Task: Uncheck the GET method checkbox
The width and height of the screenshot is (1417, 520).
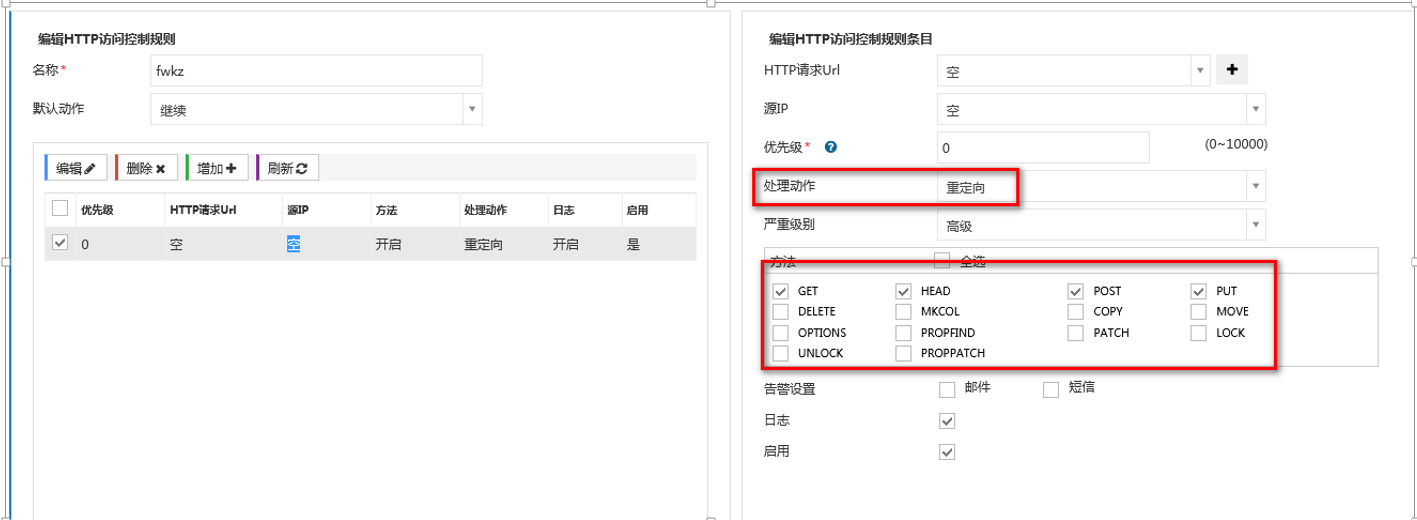Action: click(x=780, y=291)
